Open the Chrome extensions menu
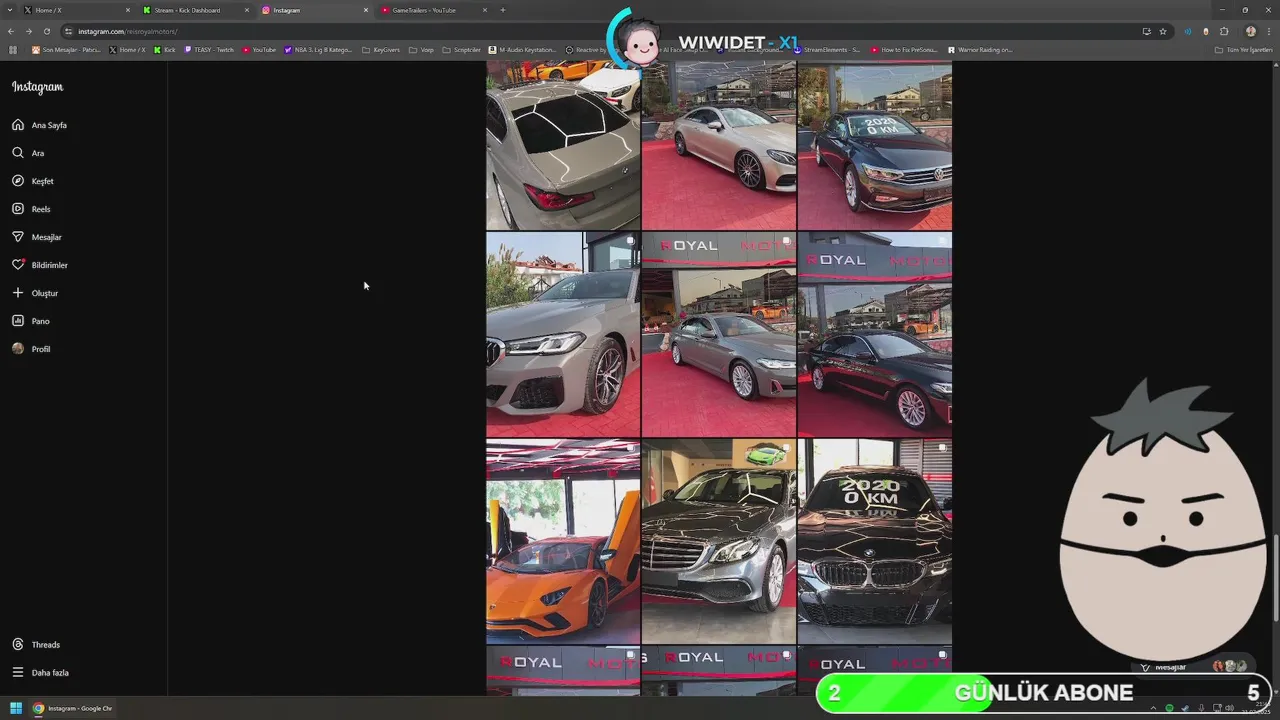Viewport: 1280px width, 720px height. 1224,31
